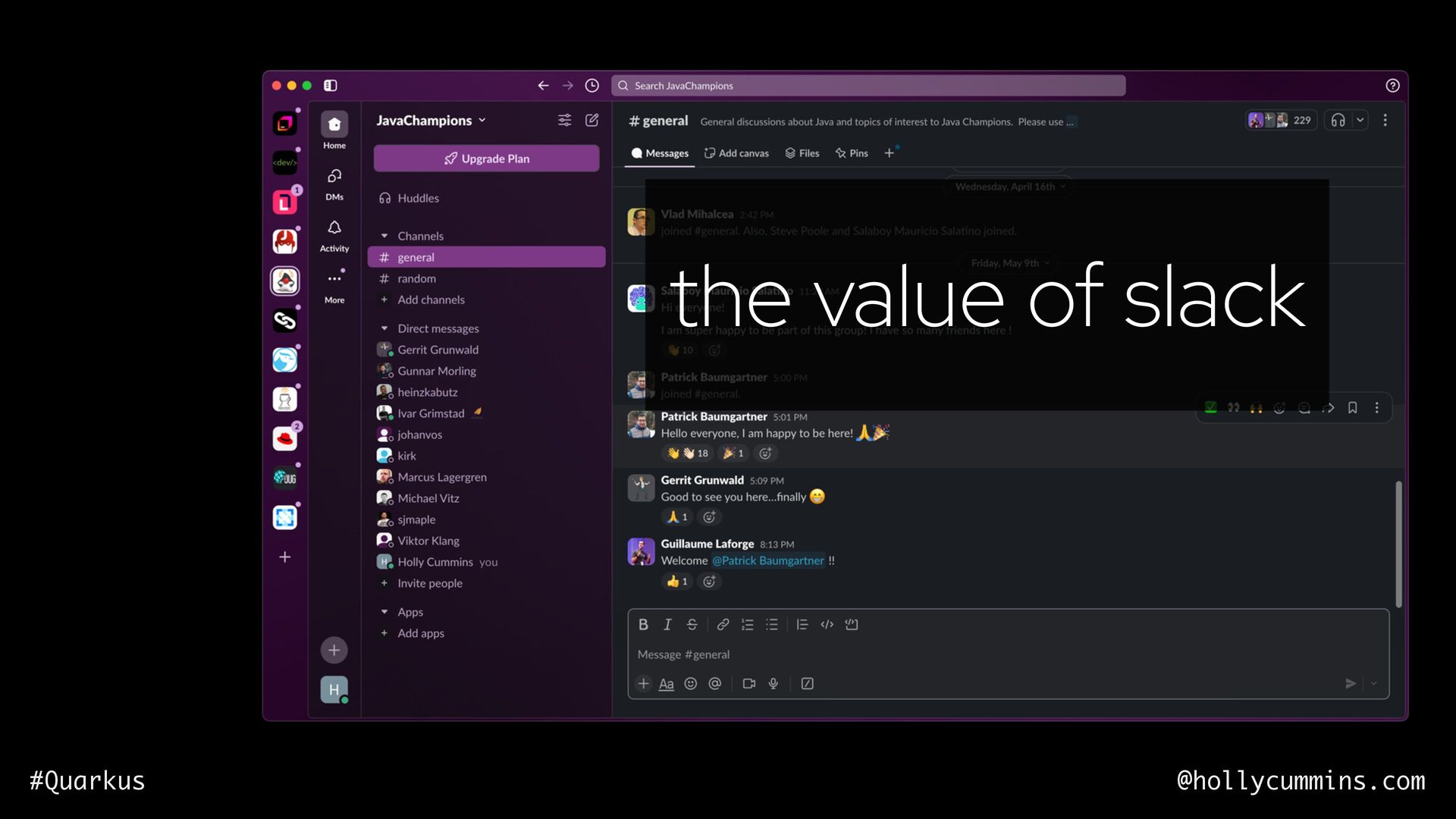Click the record video clip icon
Image resolution: width=1456 pixels, height=819 pixels.
point(748,683)
